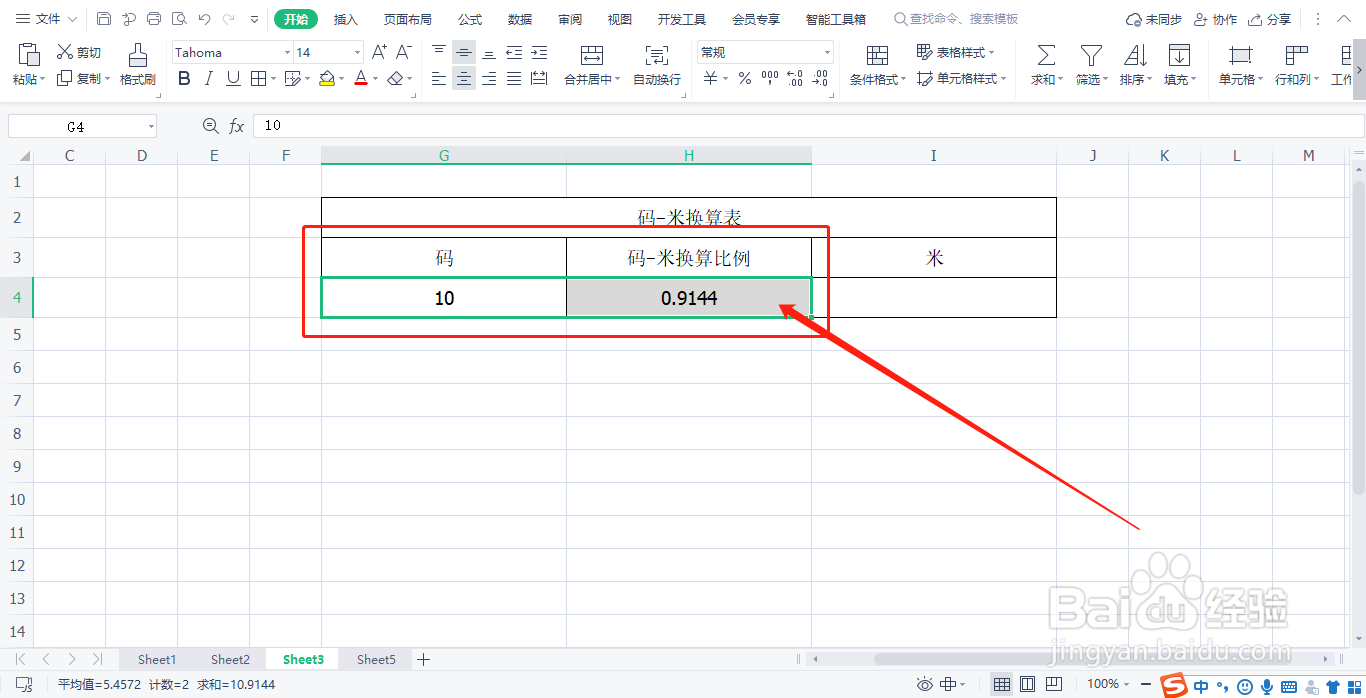1366x698 pixels.
Task: Click the percentage style icon
Action: [744, 78]
